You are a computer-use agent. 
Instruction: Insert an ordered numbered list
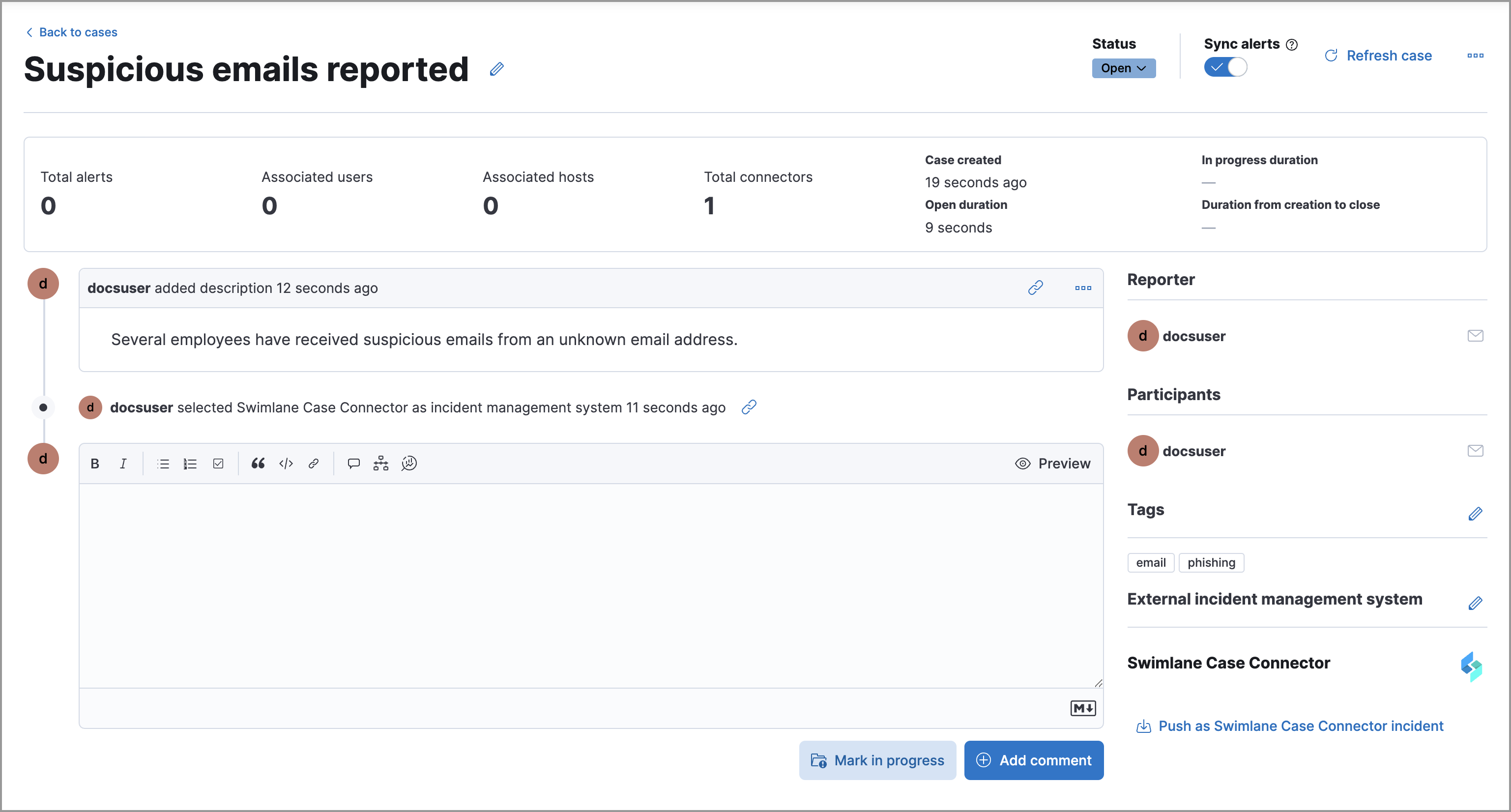(x=189, y=464)
